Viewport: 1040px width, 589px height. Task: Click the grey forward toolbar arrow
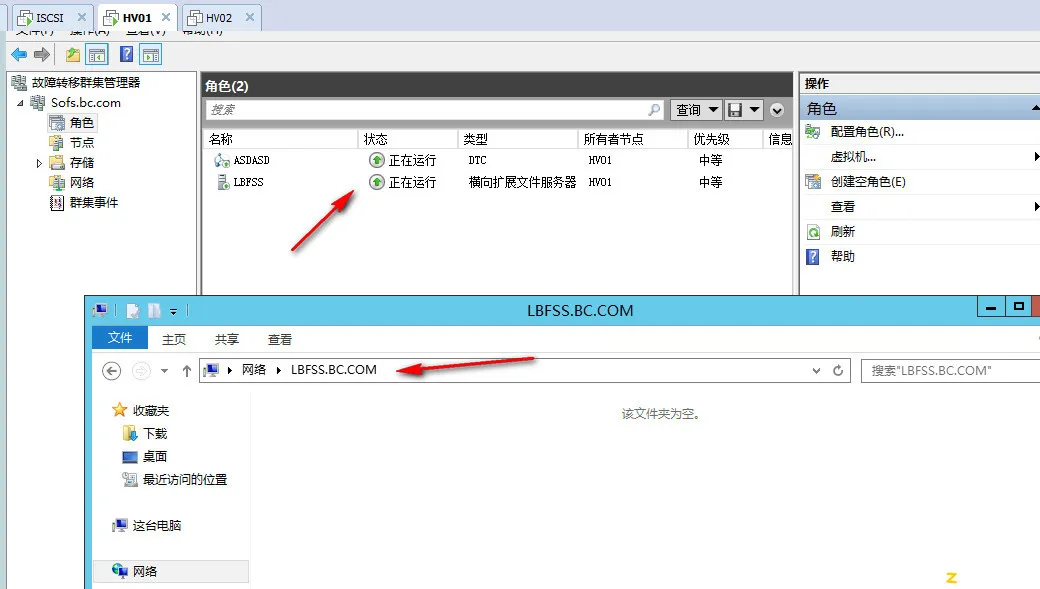pyautogui.click(x=42, y=54)
